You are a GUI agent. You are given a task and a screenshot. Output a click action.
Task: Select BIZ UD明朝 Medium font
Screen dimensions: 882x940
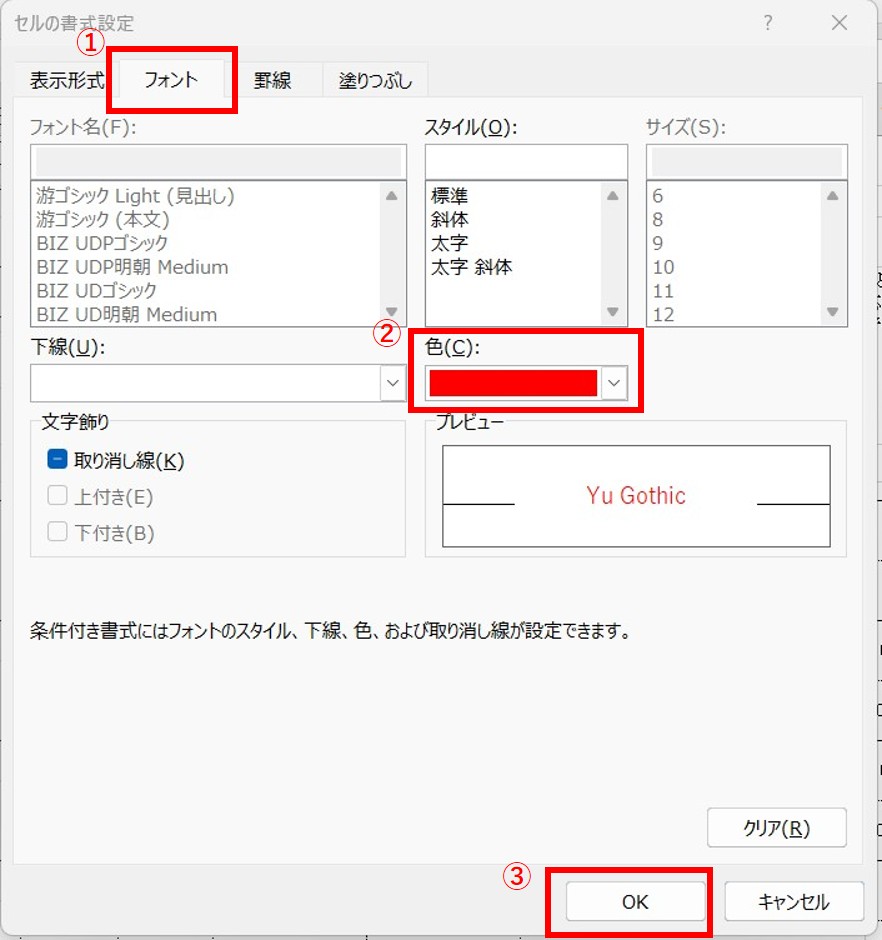pyautogui.click(x=127, y=314)
